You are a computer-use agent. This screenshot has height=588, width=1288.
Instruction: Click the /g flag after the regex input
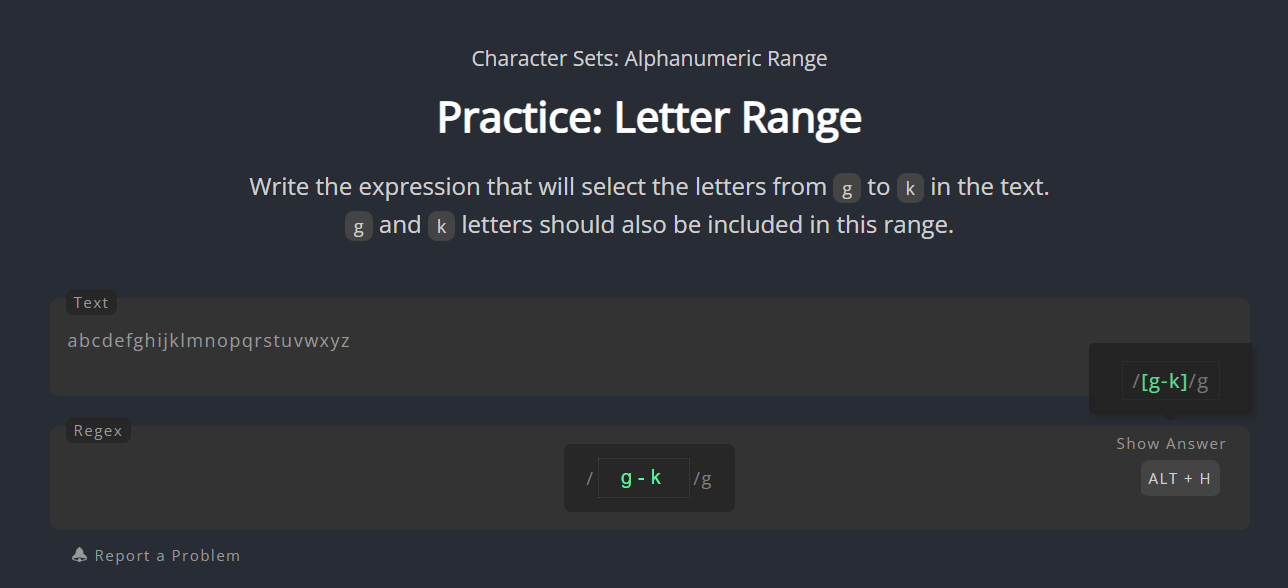(705, 479)
